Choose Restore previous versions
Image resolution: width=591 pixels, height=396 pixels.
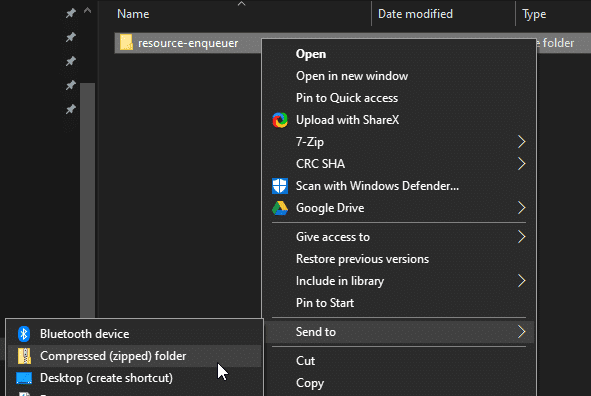[399, 259]
